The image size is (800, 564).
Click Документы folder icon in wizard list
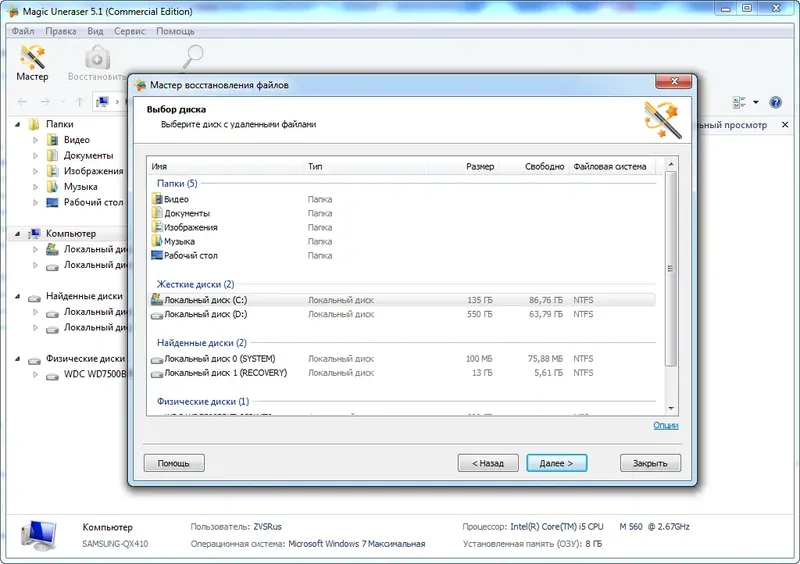157,213
